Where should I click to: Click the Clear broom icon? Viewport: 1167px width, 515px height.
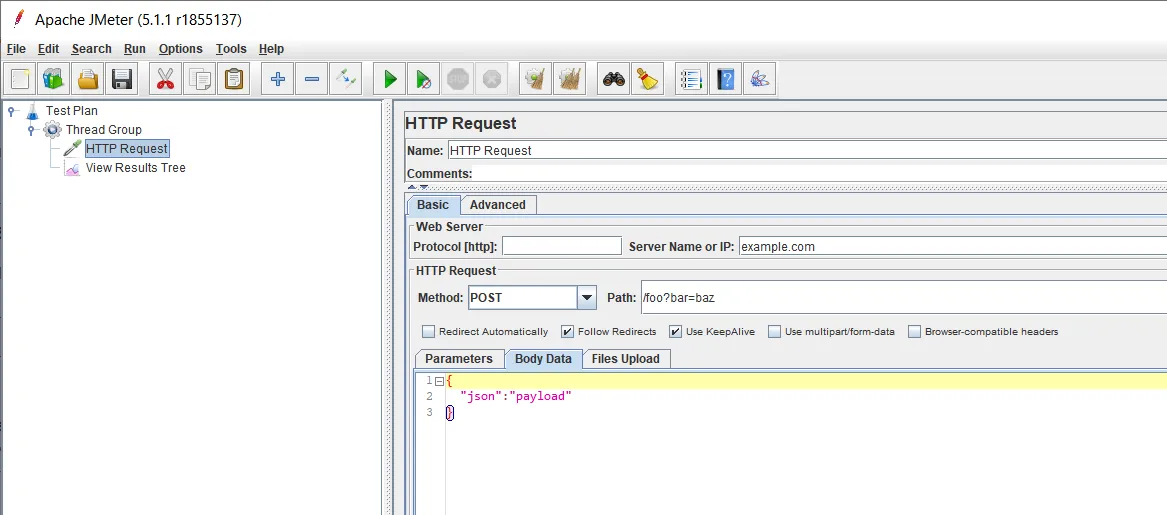click(535, 78)
